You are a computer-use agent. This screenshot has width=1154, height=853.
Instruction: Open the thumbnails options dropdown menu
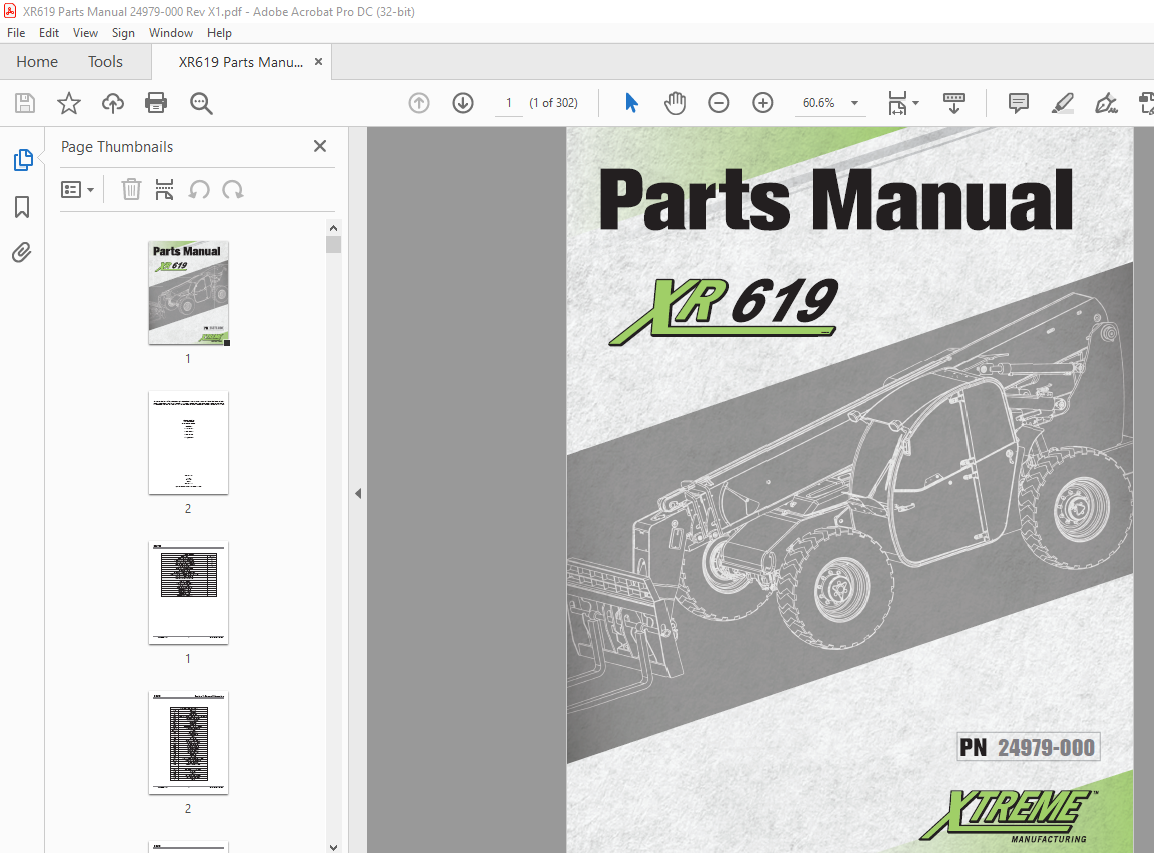tap(77, 190)
